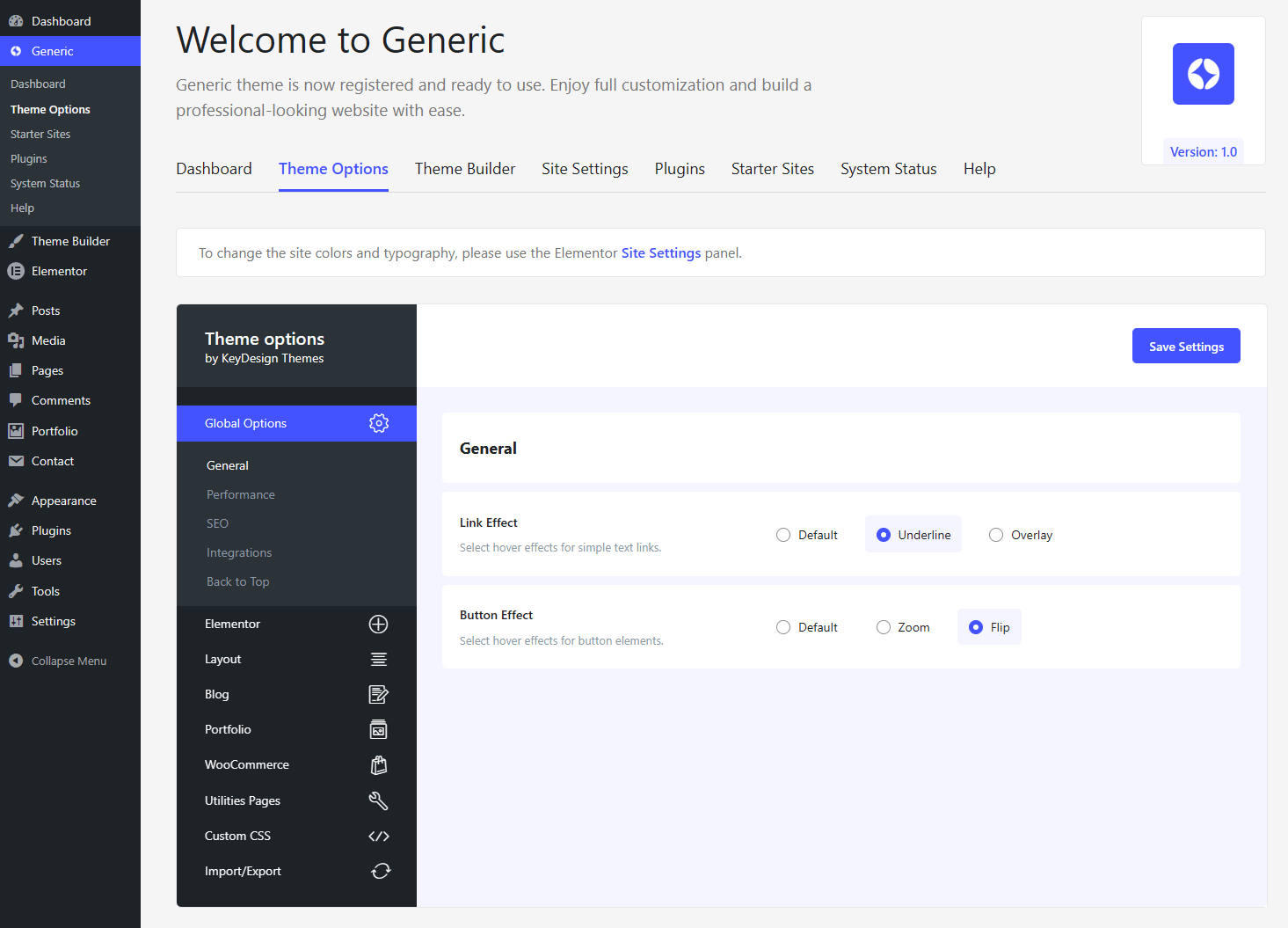Click the Blog edit-note icon
This screenshot has width=1288, height=928.
point(379,694)
